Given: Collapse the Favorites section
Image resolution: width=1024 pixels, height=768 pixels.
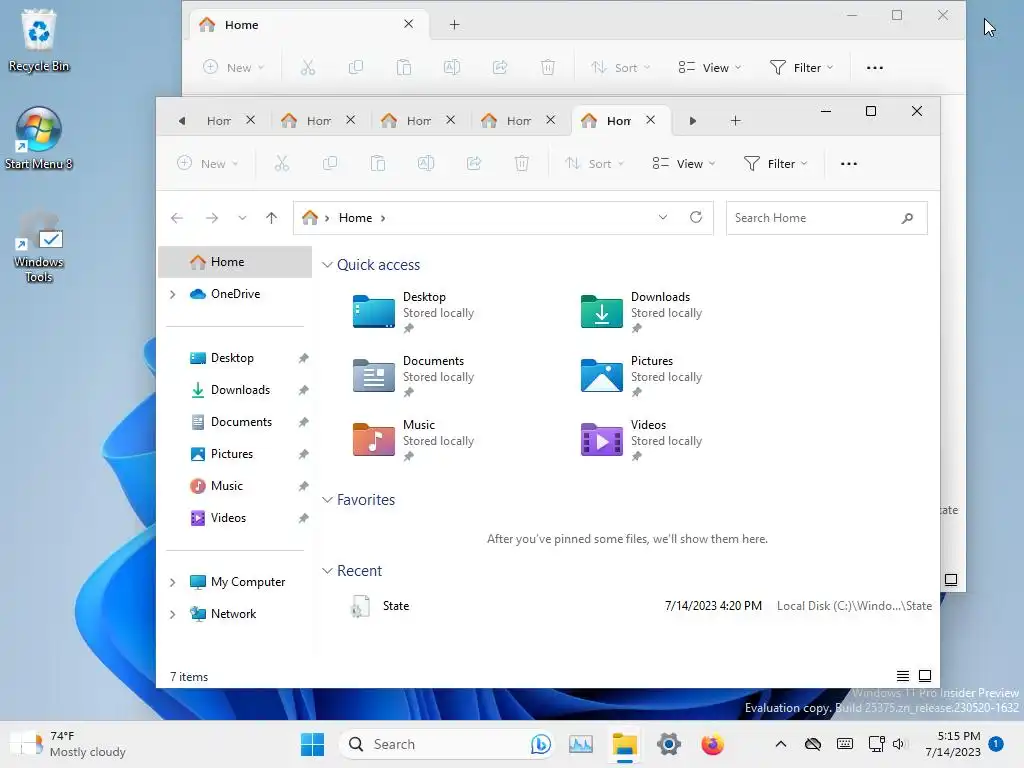Looking at the screenshot, I should click(327, 500).
